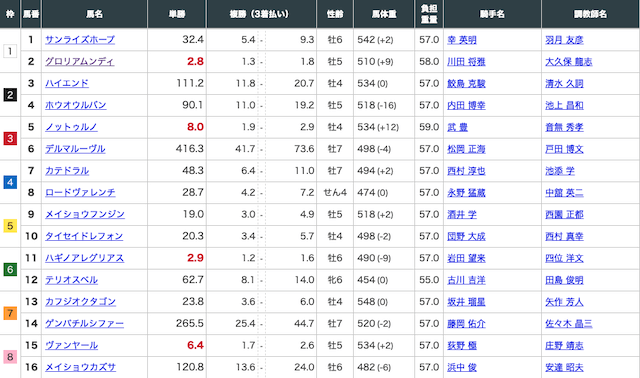Open trainer link 羽月 友彦
The width and height of the screenshot is (640, 378).
pos(564,40)
